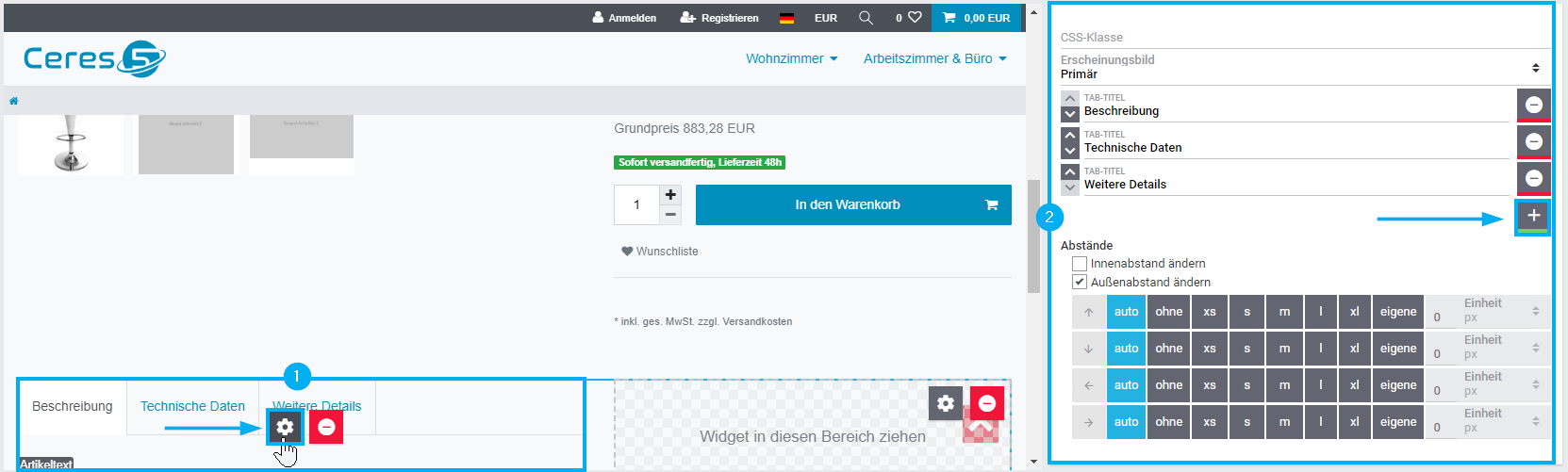Remove the Beschreibung tab entry
Screen dimensions: 1568x472
(x=1534, y=105)
